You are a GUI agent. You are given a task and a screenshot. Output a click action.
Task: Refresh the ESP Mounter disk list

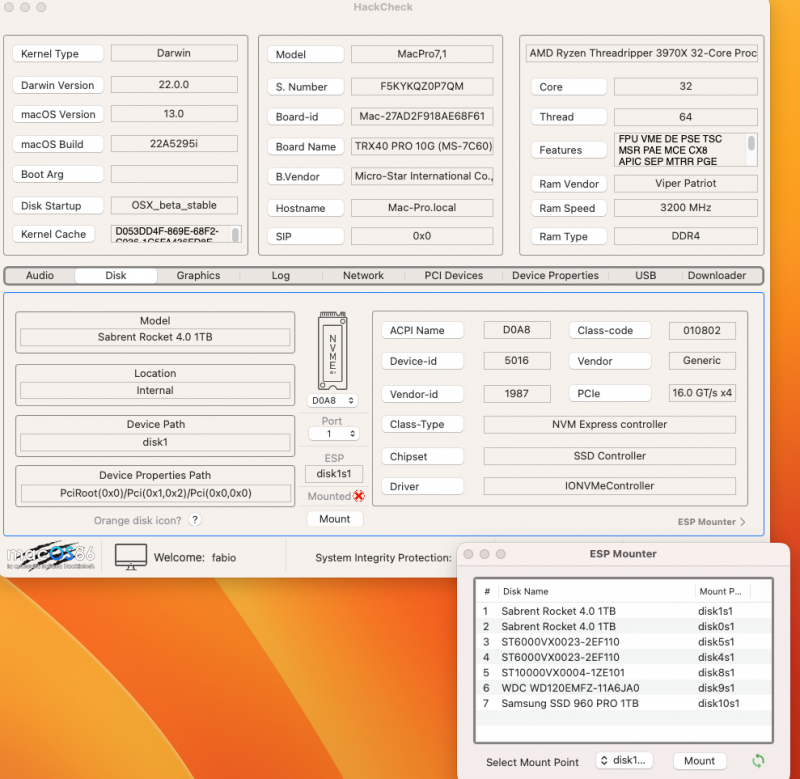pyautogui.click(x=758, y=761)
